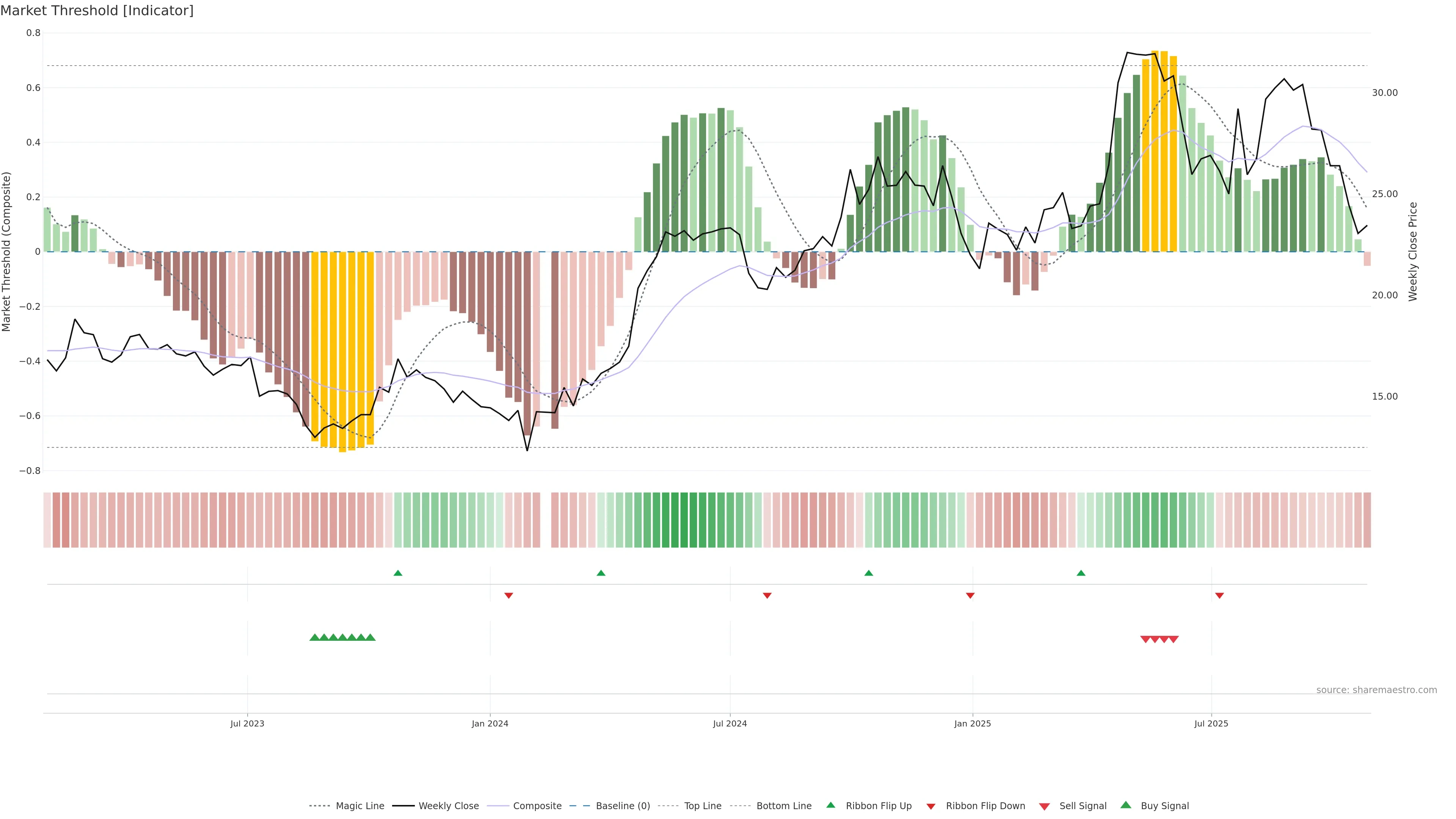Click the leftmost green buy signal triangle
Screen dimensions: 1456x819
click(315, 637)
